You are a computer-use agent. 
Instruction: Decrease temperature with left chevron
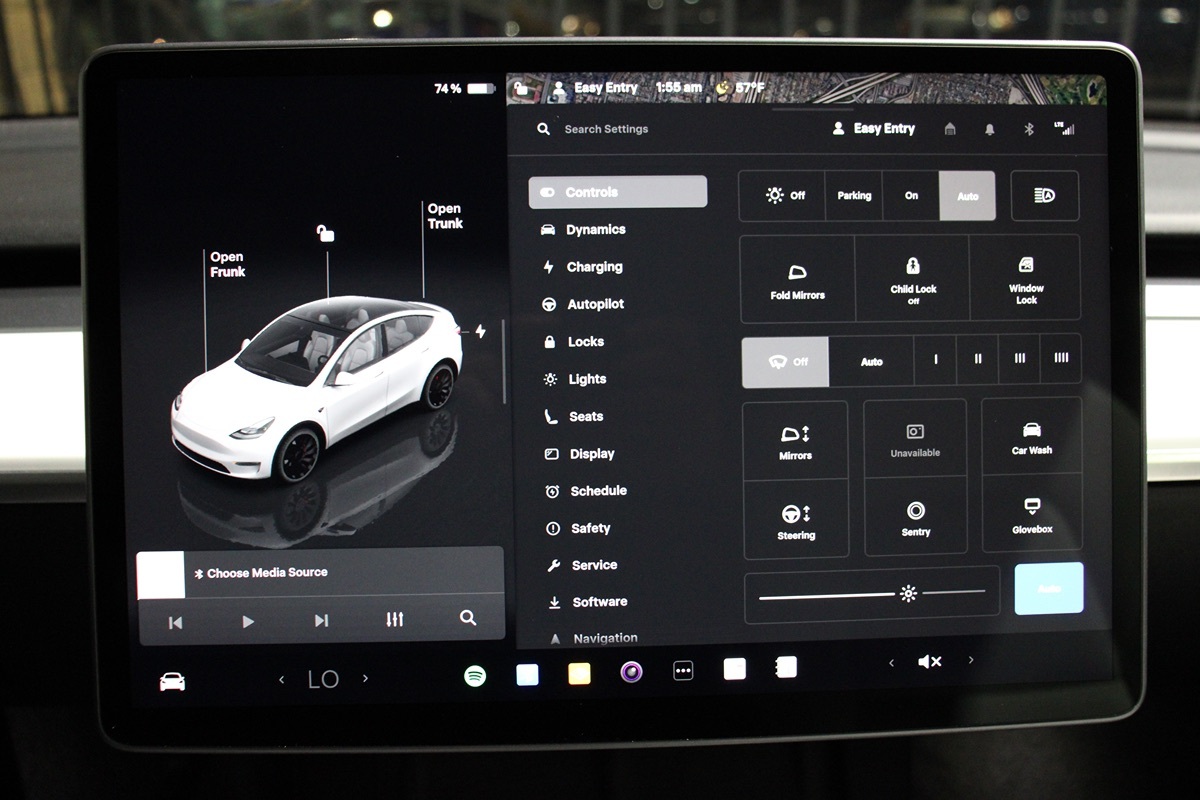tap(281, 680)
